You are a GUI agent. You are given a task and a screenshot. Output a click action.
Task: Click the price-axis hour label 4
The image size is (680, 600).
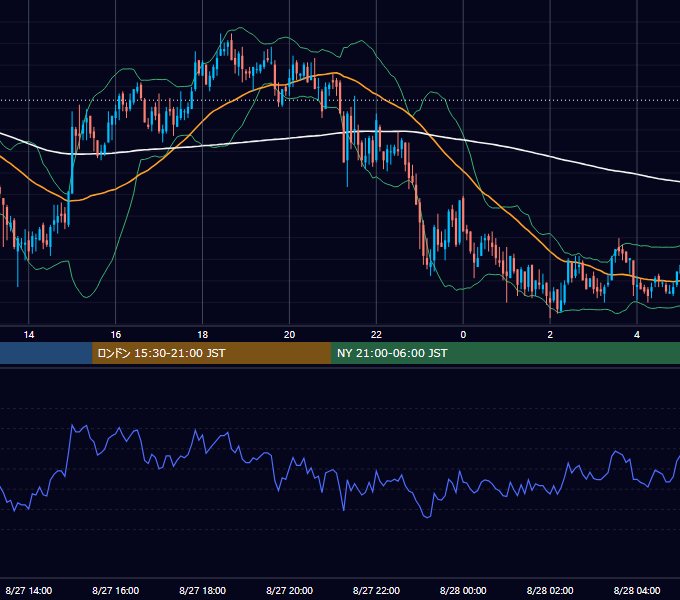pos(637,335)
